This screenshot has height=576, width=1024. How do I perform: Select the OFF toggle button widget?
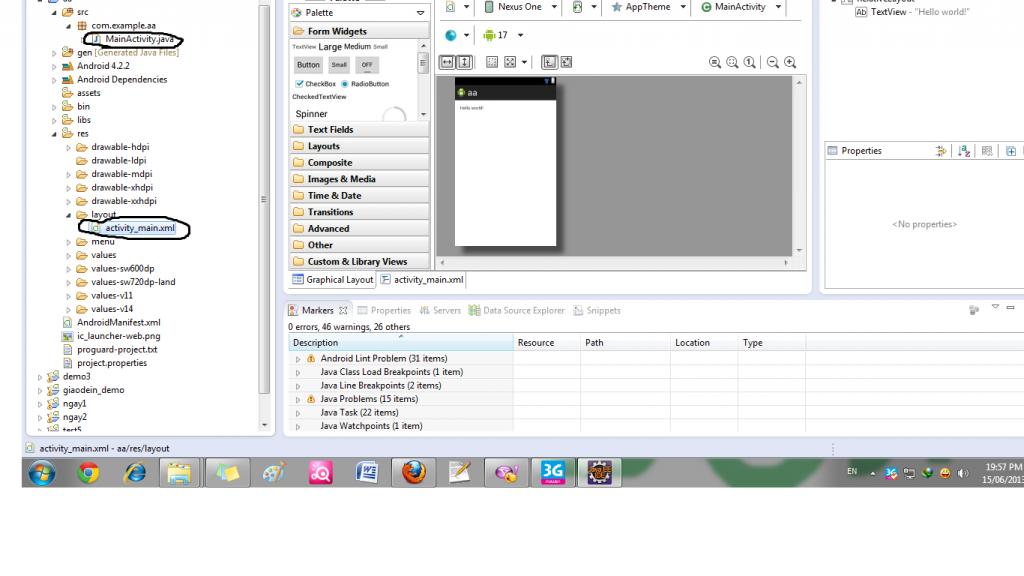coord(367,65)
